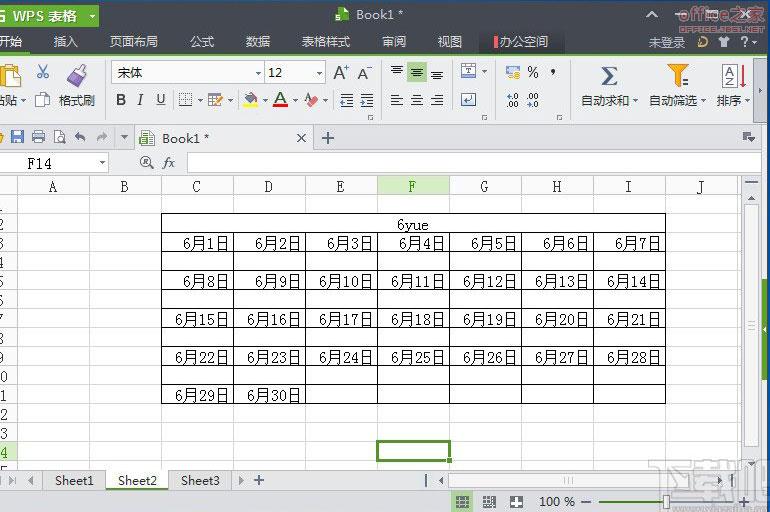Open the 数据 ribbon tab
The image size is (770, 512).
258,42
